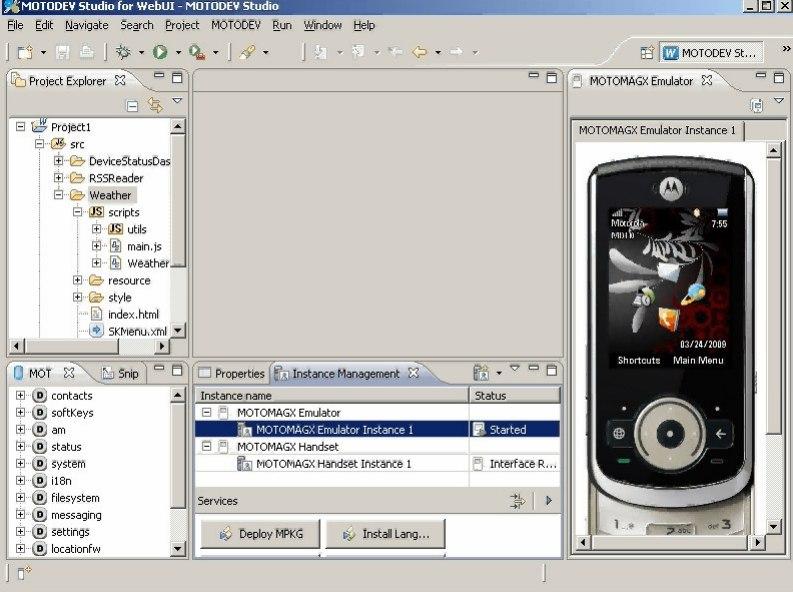Click the MOTOMAGX Emulator view toolbar icon

pos(757,105)
